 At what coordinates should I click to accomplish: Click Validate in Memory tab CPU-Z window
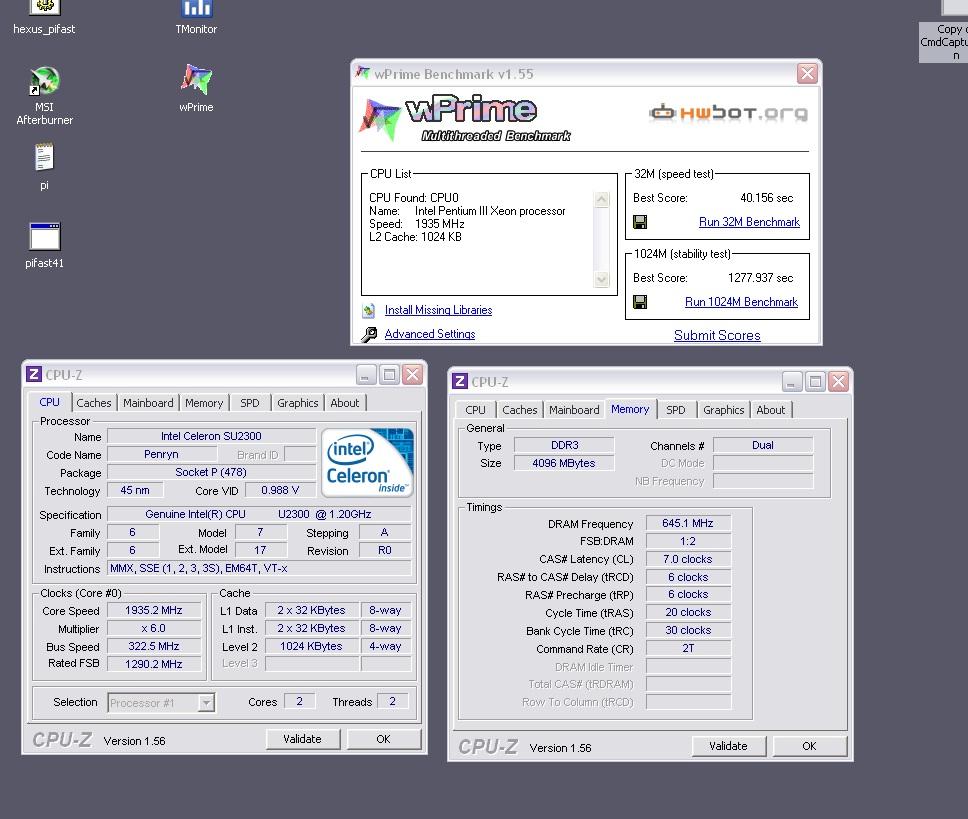click(x=728, y=746)
